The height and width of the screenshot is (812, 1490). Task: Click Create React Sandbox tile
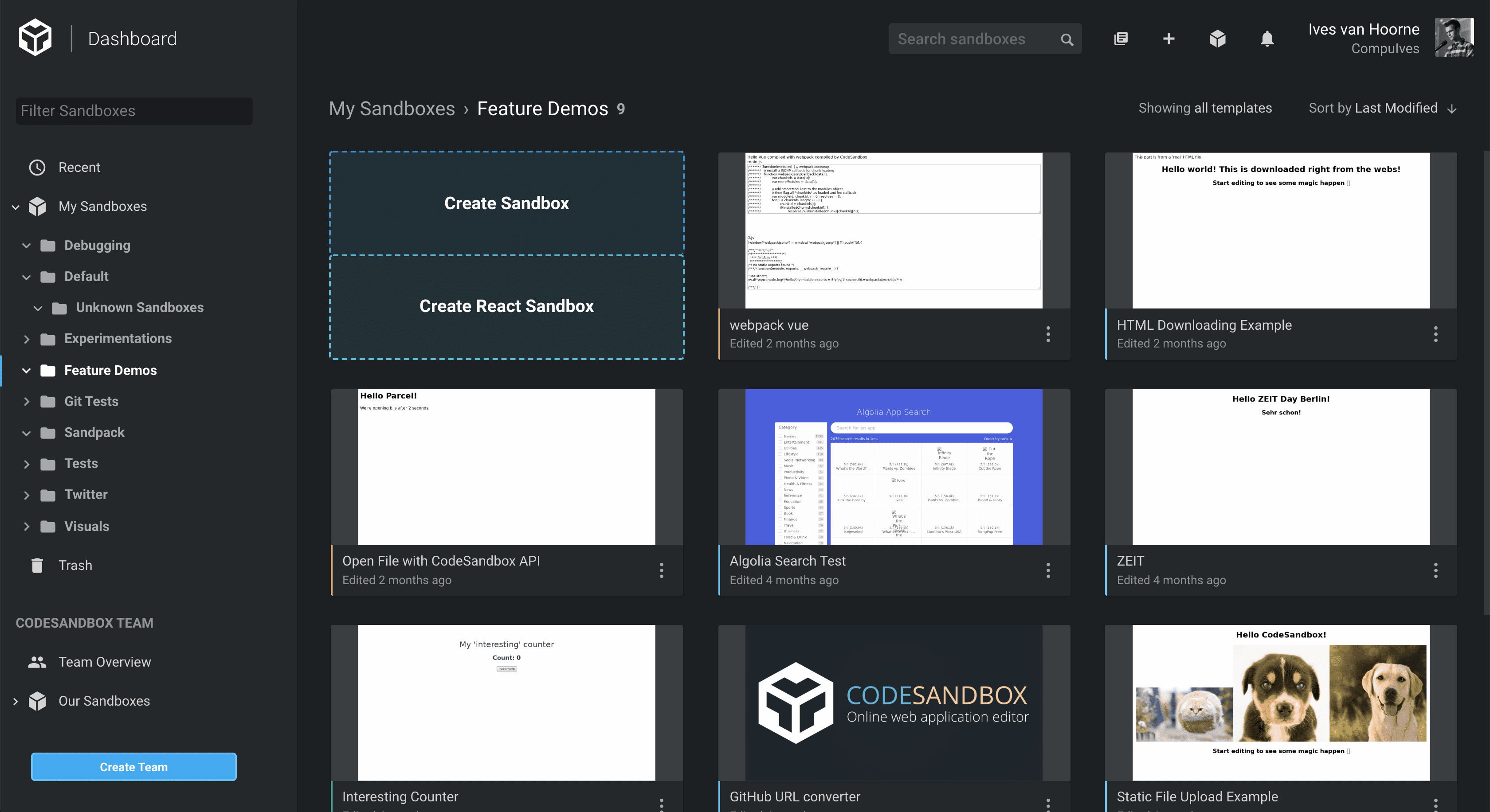click(x=506, y=306)
